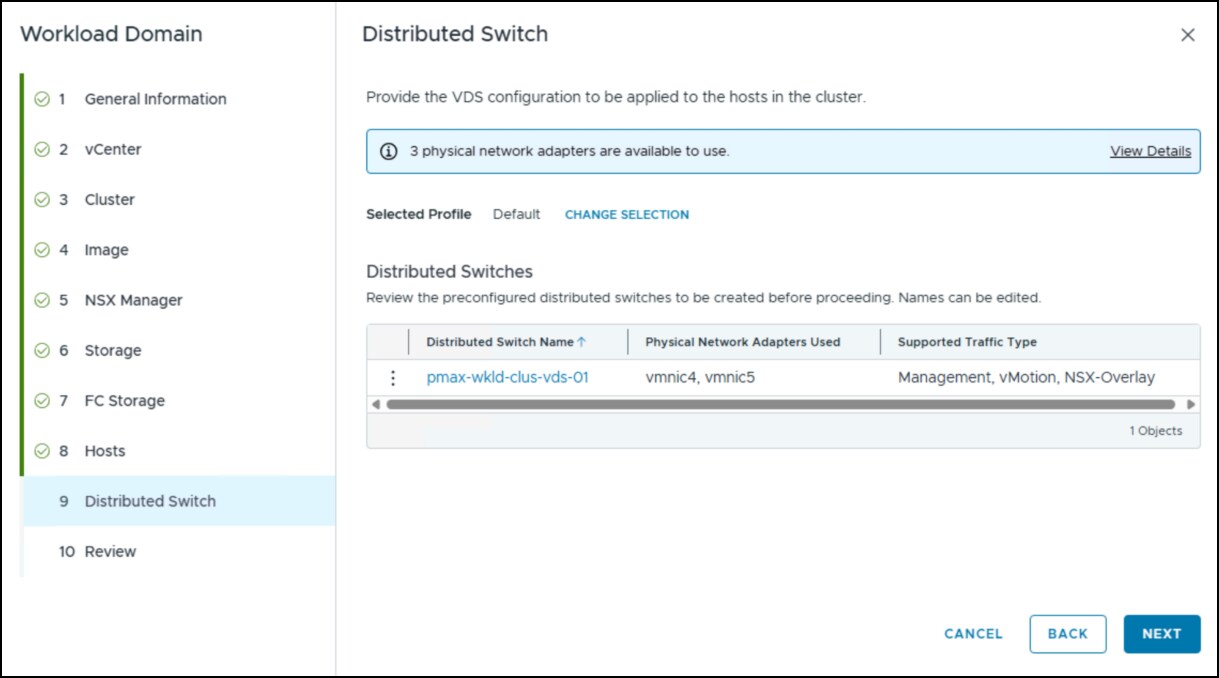This screenshot has width=1219, height=678.
Task: Open the Cluster step
Action: coord(110,199)
